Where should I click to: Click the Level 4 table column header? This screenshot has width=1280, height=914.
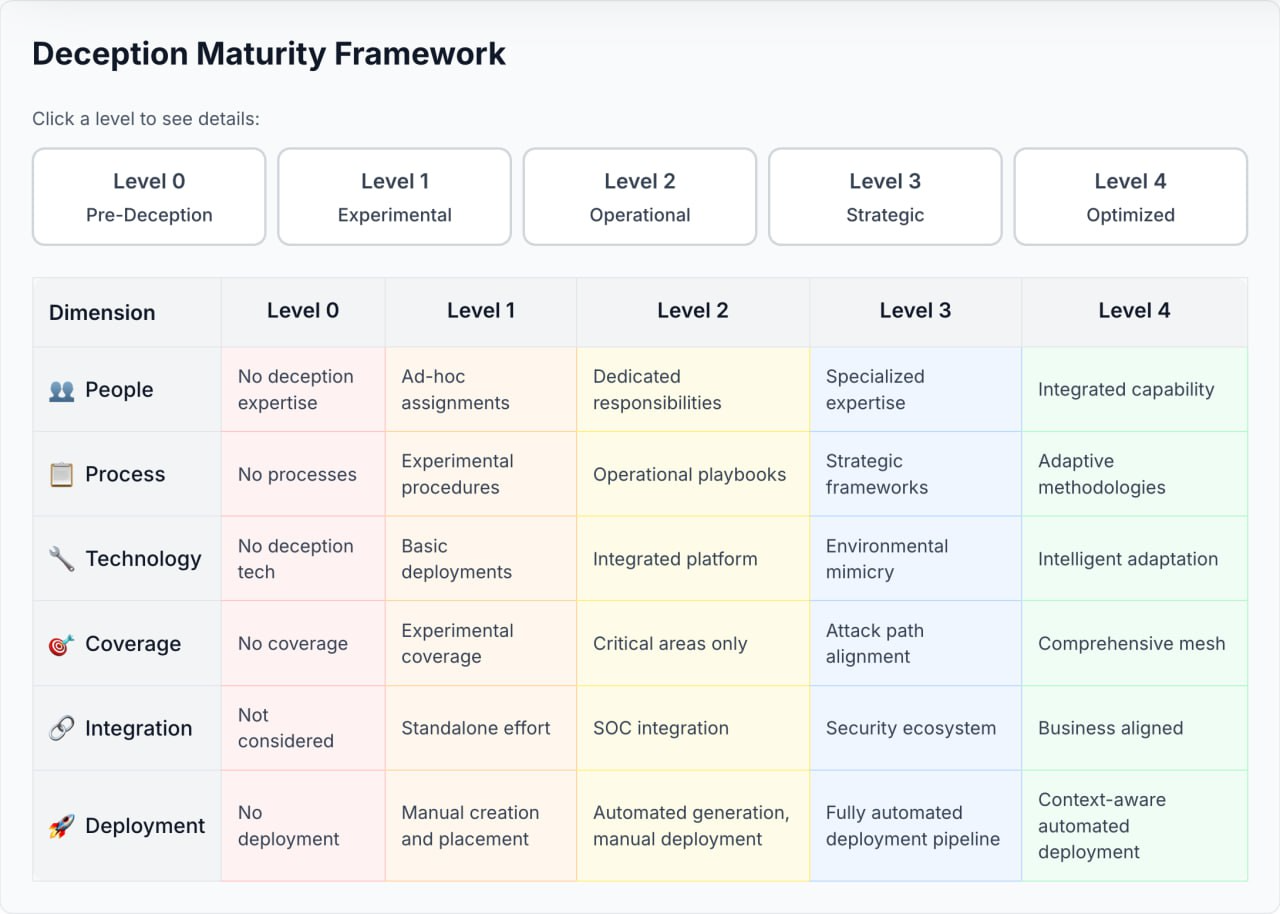[1134, 311]
